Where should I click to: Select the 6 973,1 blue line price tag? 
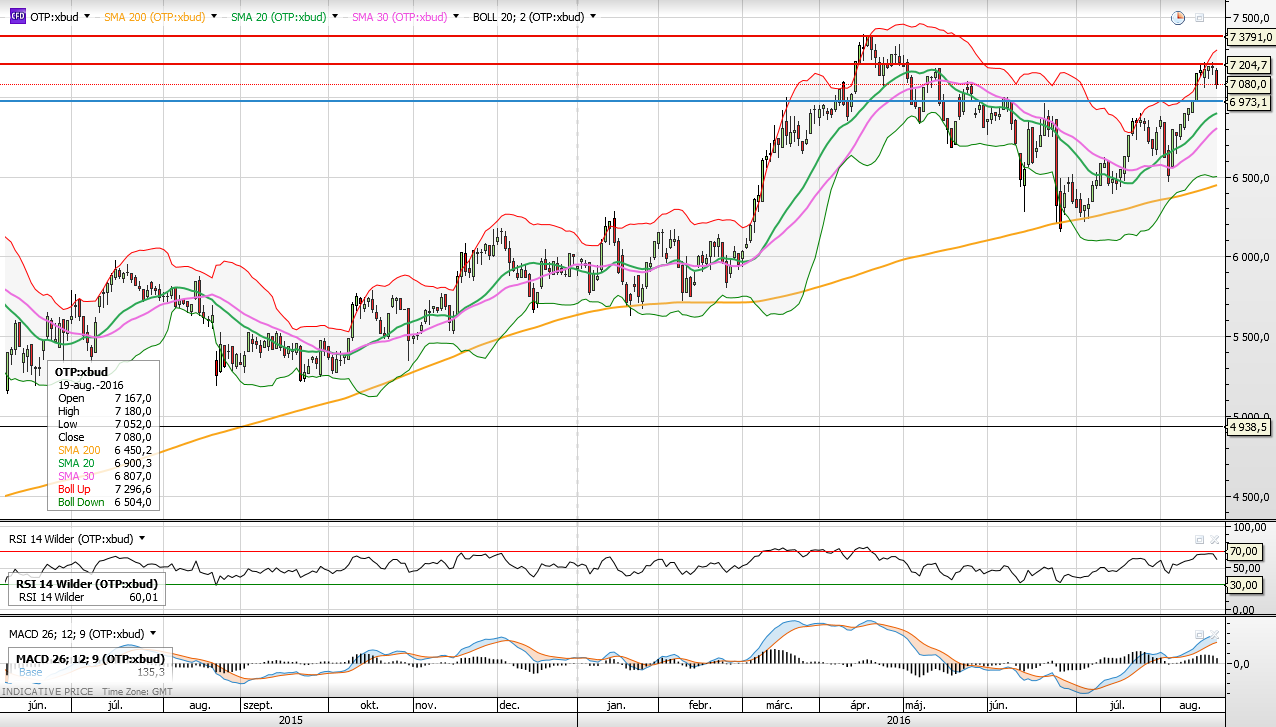click(1251, 102)
